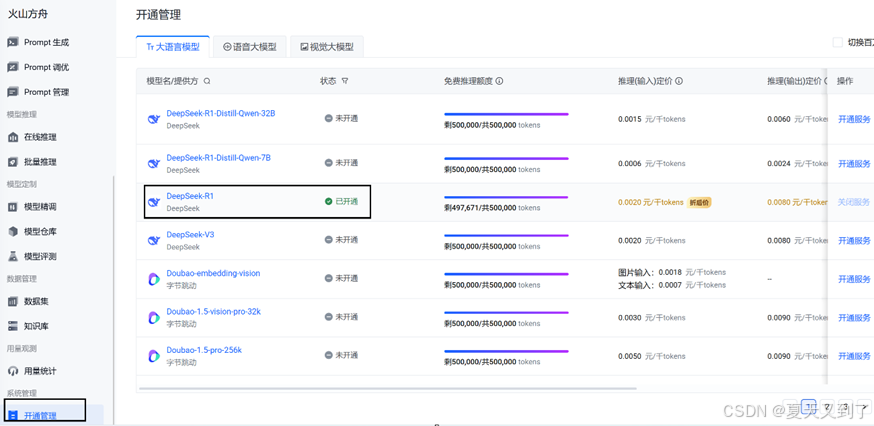Click the Doubao-1.5-pro-256k quota progress bar
This screenshot has width=874, height=426.
[x=506, y=351]
